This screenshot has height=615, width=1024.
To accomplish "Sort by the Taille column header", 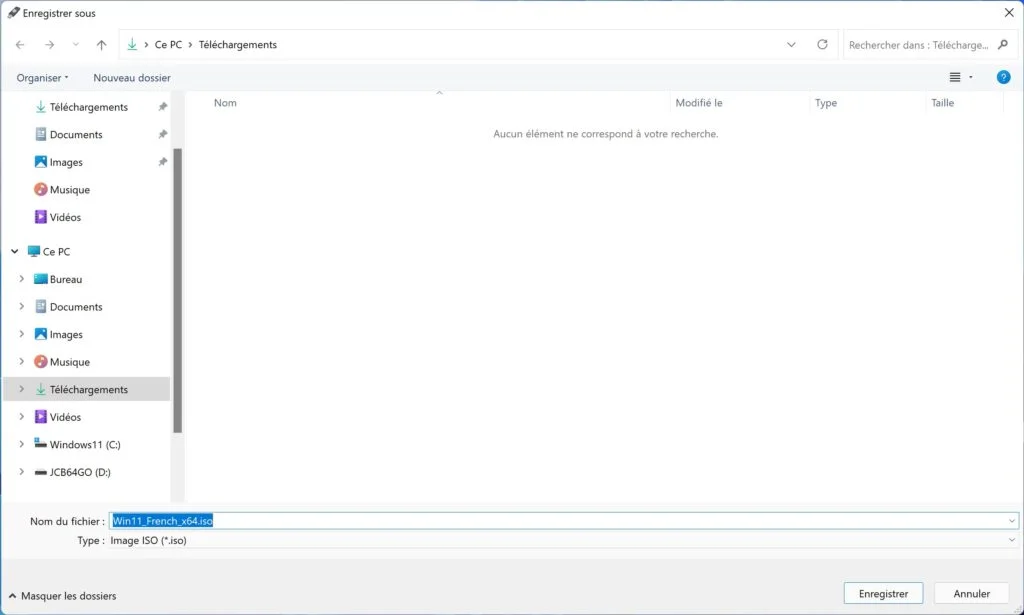I will click(x=942, y=102).
